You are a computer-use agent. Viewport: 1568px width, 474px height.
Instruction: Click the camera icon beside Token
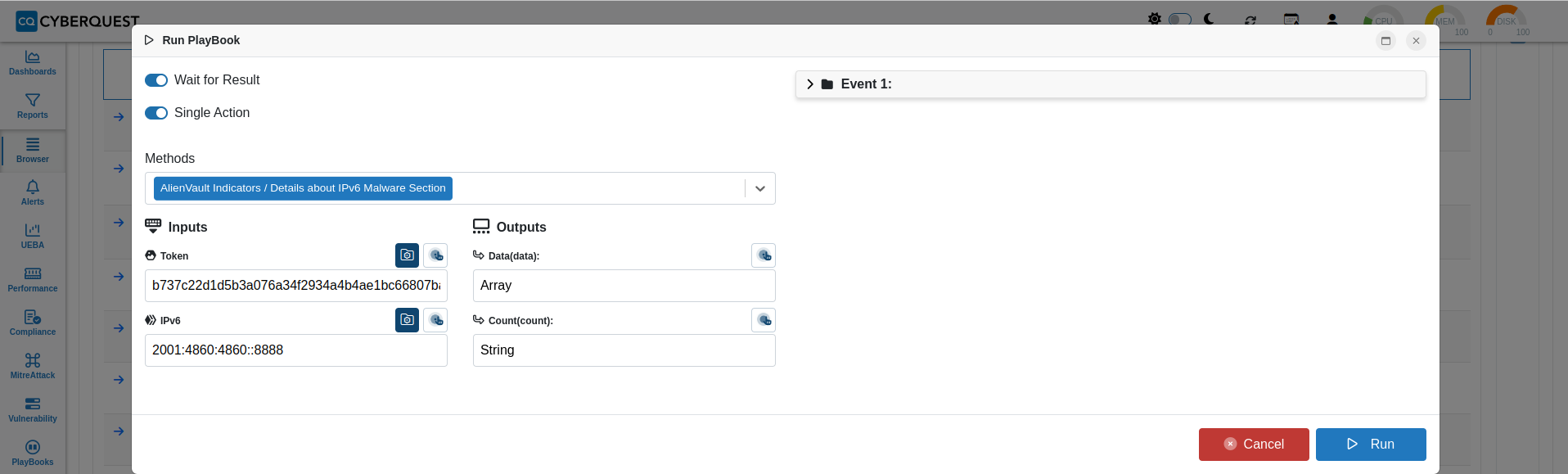click(407, 255)
